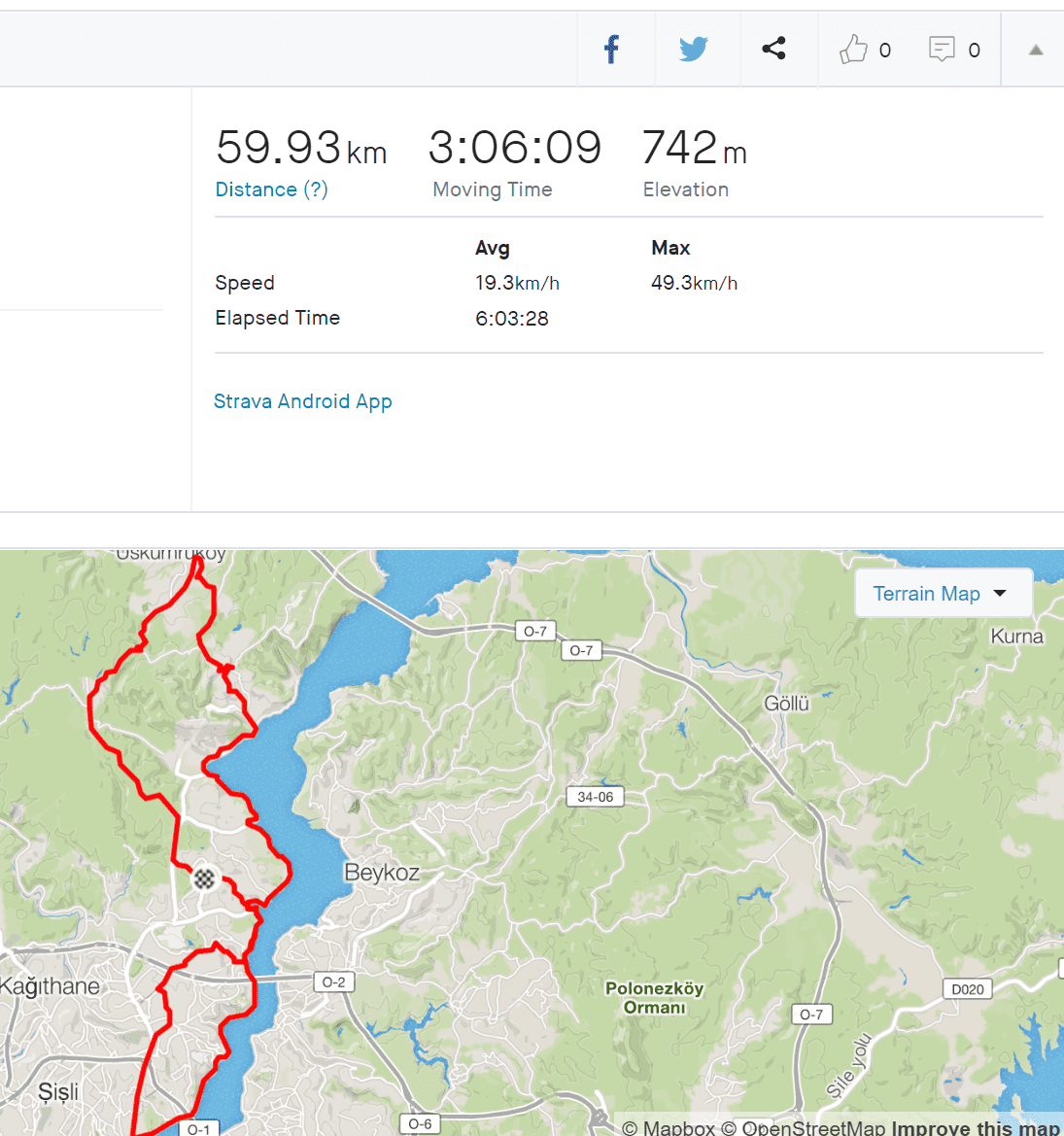The width and height of the screenshot is (1064, 1136).
Task: Open the share options icon
Action: 774,49
